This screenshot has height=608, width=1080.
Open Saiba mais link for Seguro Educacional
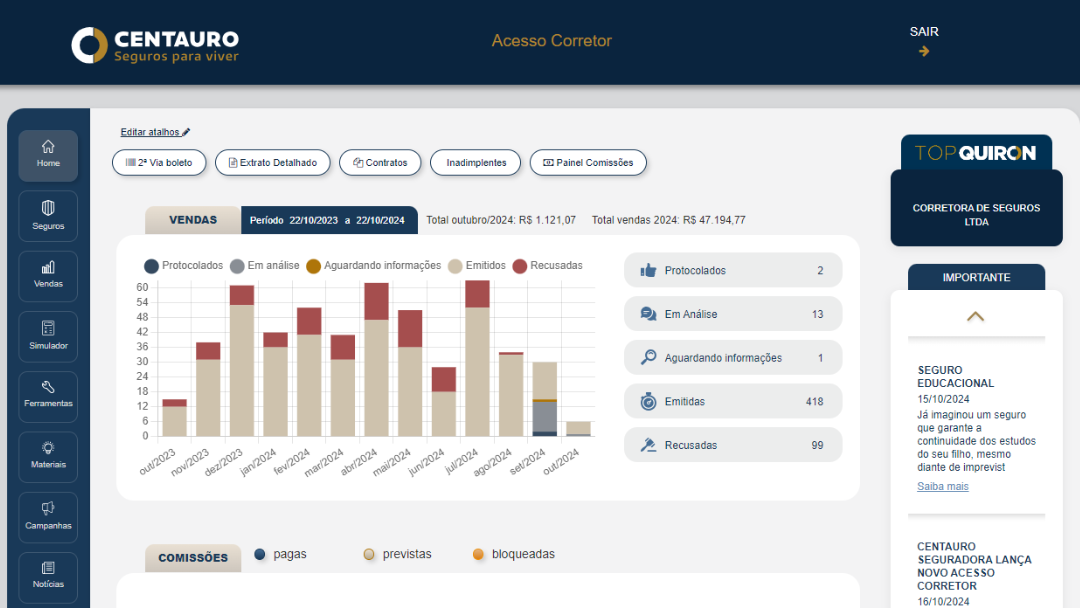pyautogui.click(x=942, y=487)
